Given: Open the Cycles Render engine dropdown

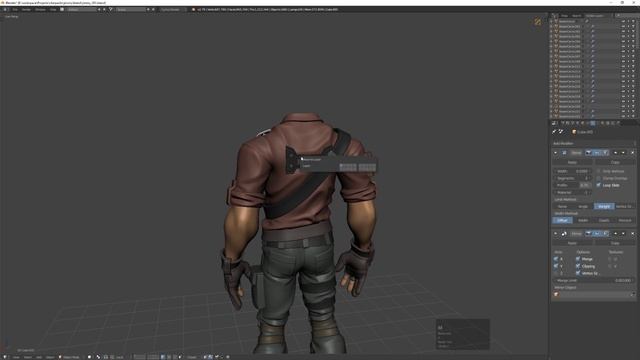Looking at the screenshot, I should 171,9.
